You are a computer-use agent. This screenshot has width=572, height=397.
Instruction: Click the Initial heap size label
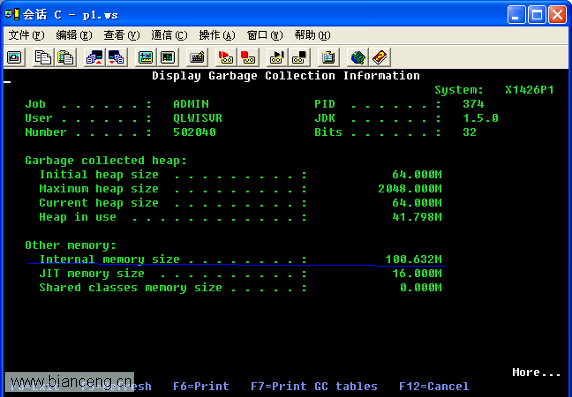pyautogui.click(x=99, y=174)
